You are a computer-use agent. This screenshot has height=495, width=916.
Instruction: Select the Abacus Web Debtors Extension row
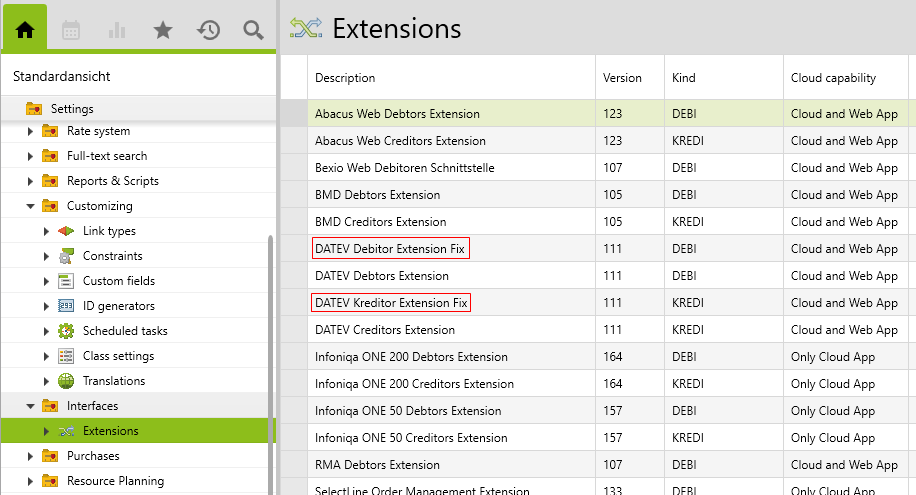[397, 114]
